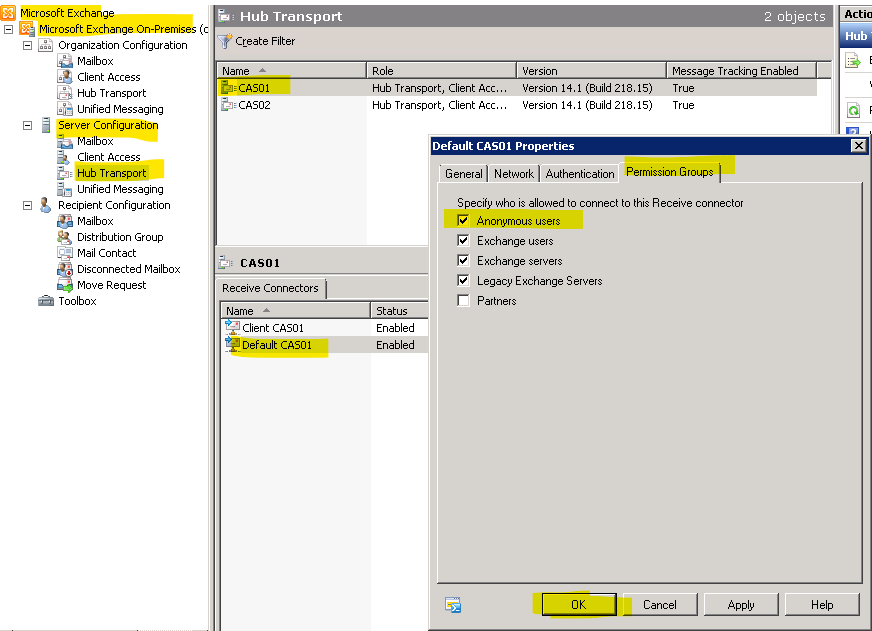Click the Client CAS01 connector icon

pyautogui.click(x=233, y=328)
